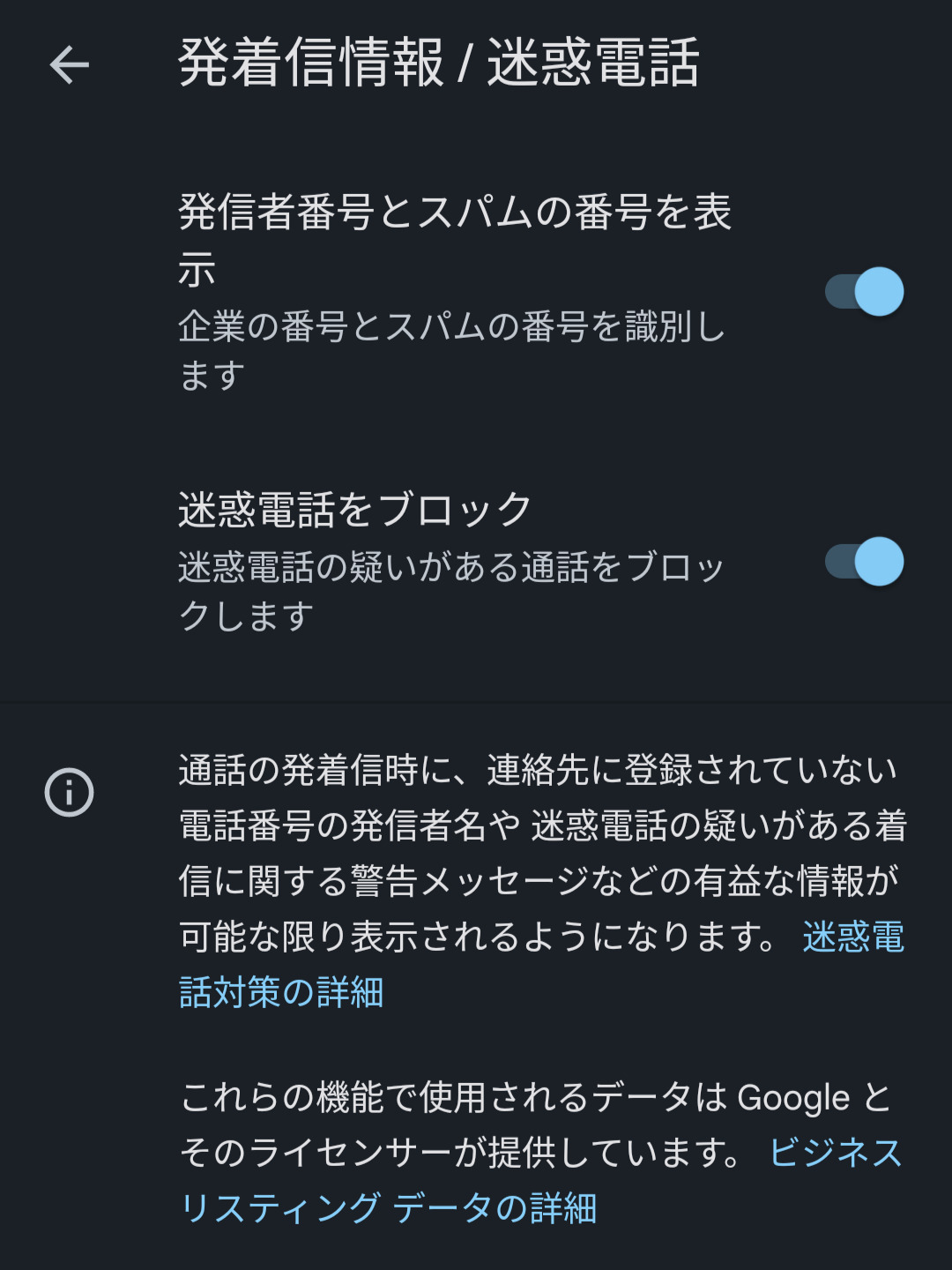Viewport: 952px width, 1270px height.
Task: Tap the wrapped 示 character of the first setting title
Action: [197, 270]
